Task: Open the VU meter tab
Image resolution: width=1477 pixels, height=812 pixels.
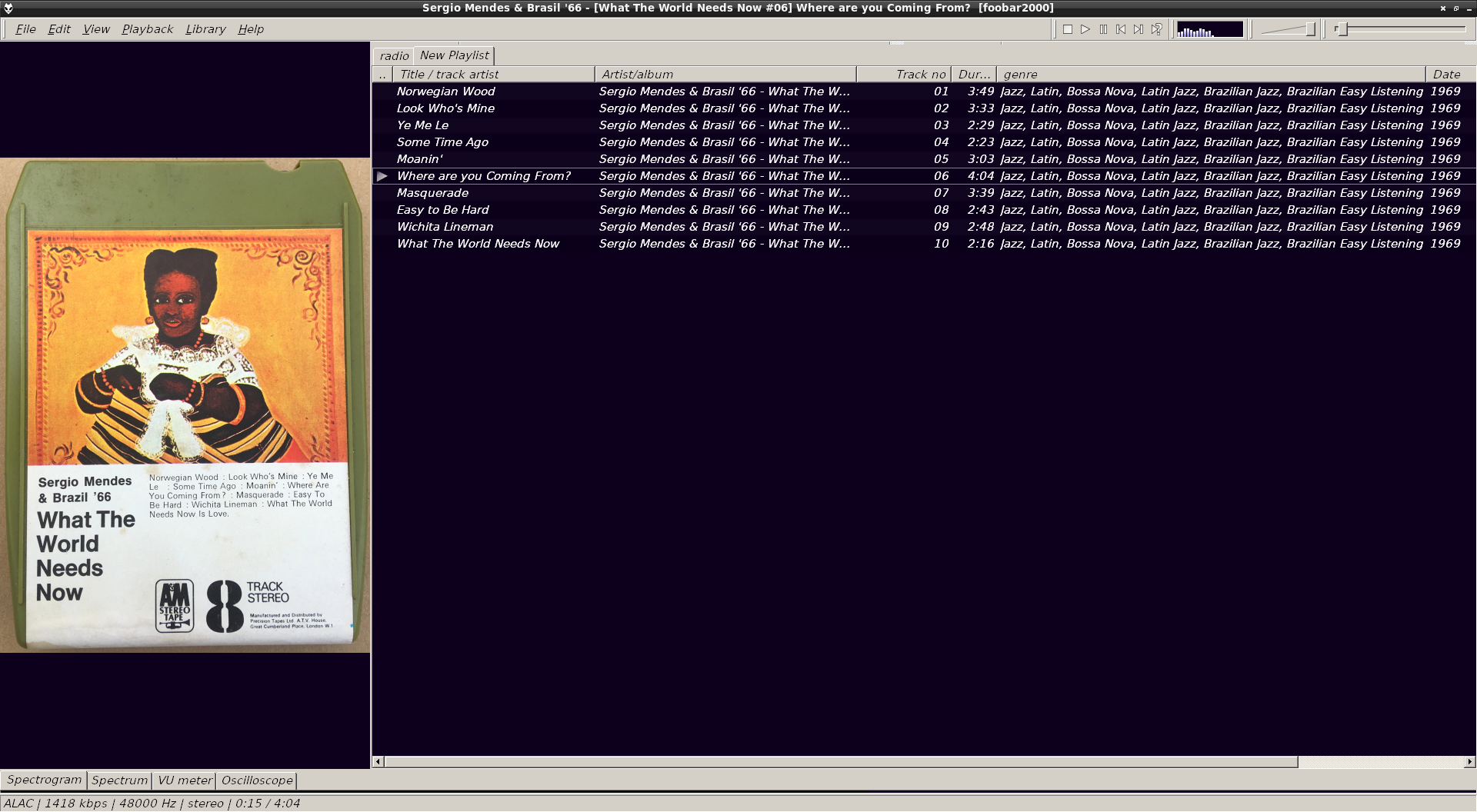Action: click(185, 780)
